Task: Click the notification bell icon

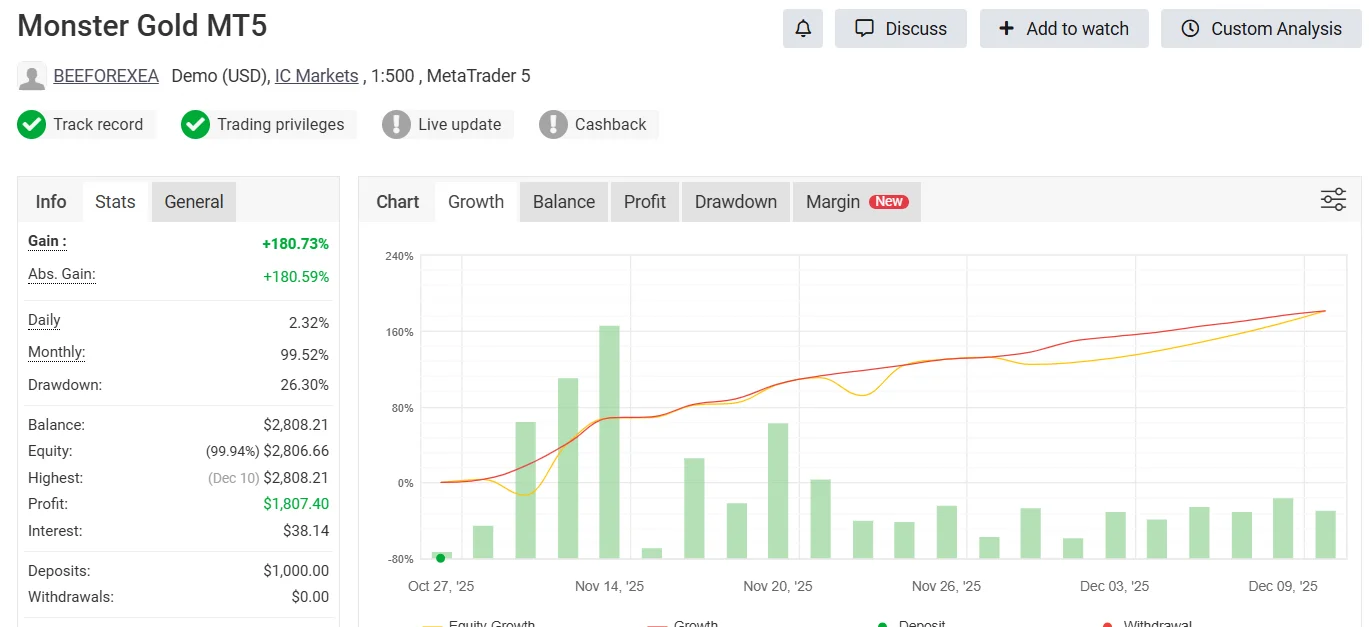Action: (802, 29)
